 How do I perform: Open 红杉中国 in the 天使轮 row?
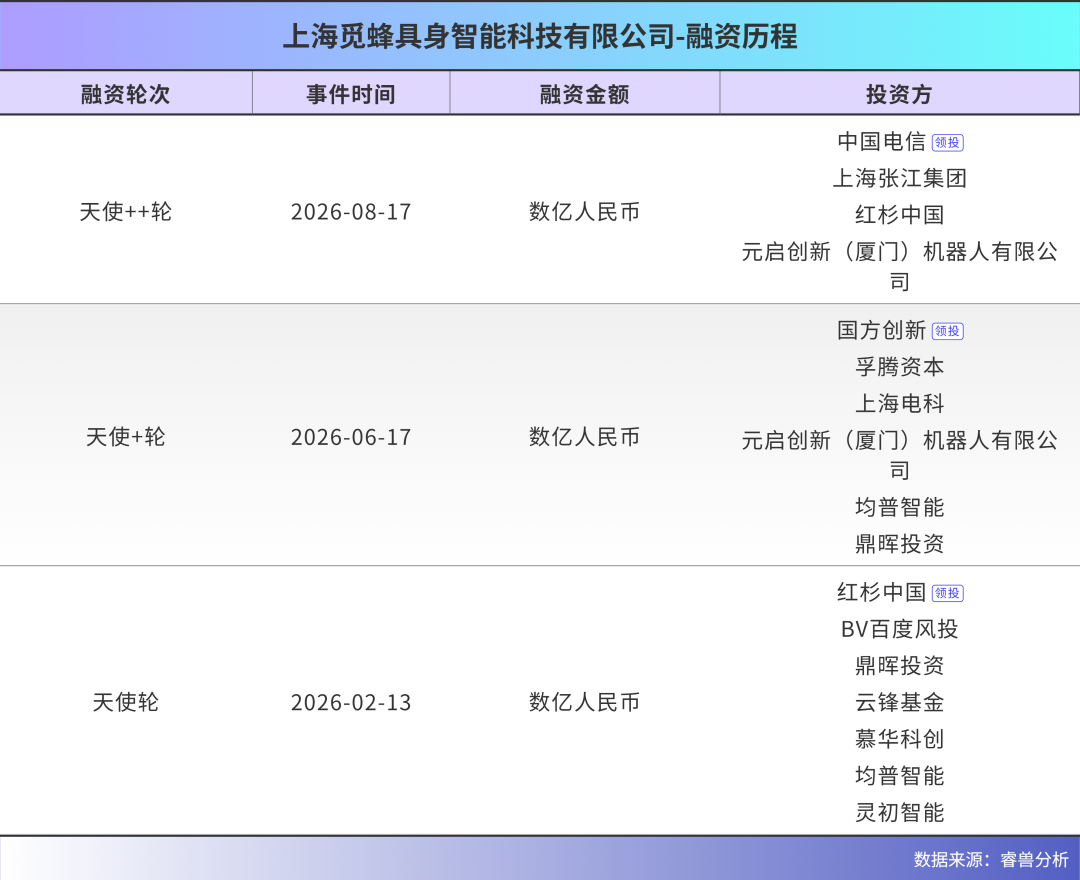pyautogui.click(x=881, y=592)
